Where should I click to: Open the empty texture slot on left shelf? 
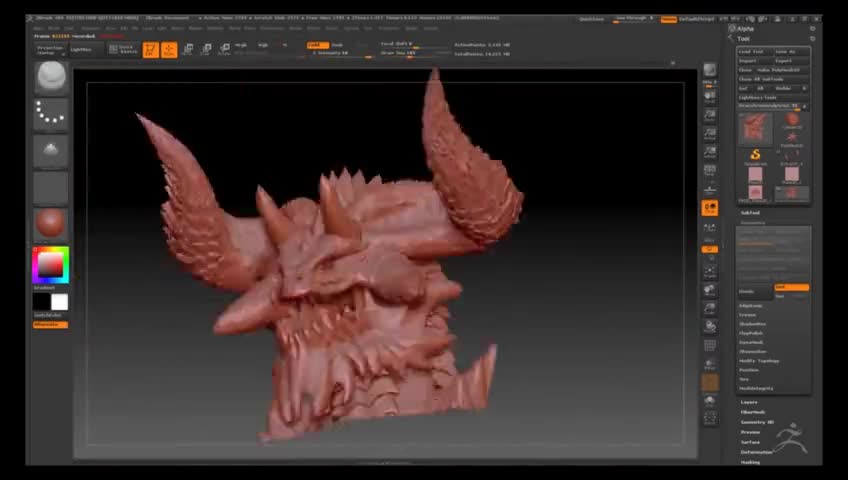(x=51, y=188)
